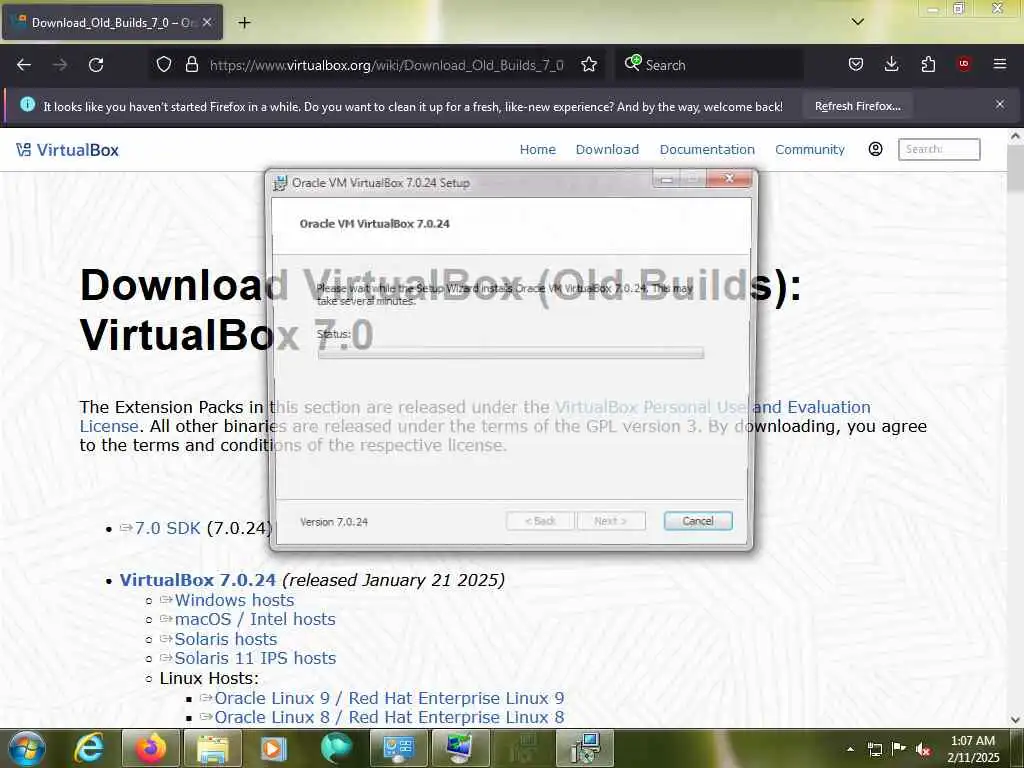This screenshot has height=768, width=1024.
Task: Show hidden system tray icons
Action: [x=850, y=749]
